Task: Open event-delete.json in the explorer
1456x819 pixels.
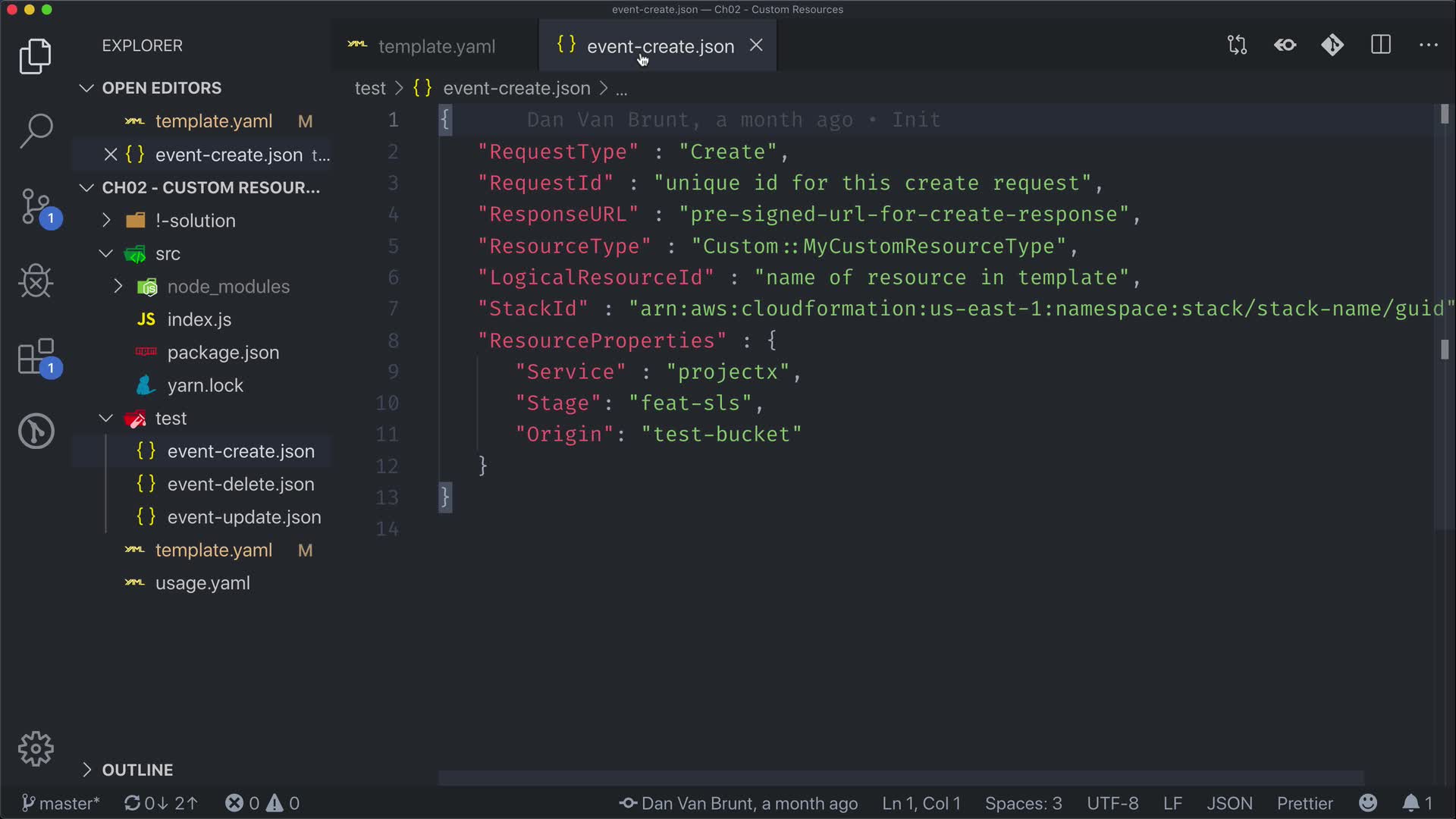Action: 240,485
